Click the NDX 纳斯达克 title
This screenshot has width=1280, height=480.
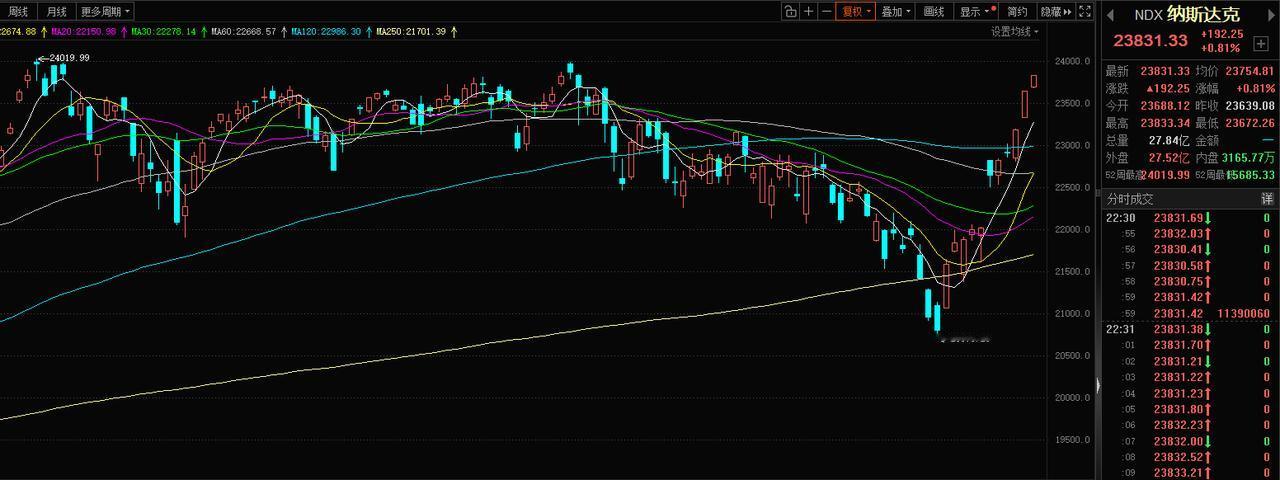[x=1187, y=14]
